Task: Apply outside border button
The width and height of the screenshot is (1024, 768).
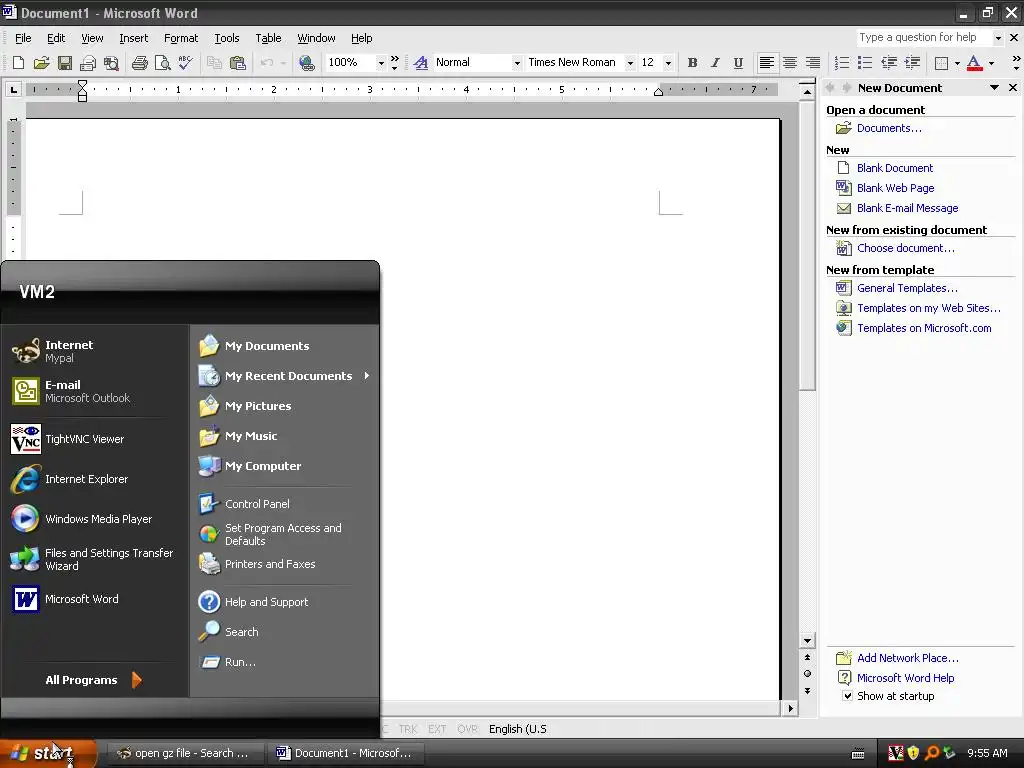Action: pyautogui.click(x=942, y=63)
